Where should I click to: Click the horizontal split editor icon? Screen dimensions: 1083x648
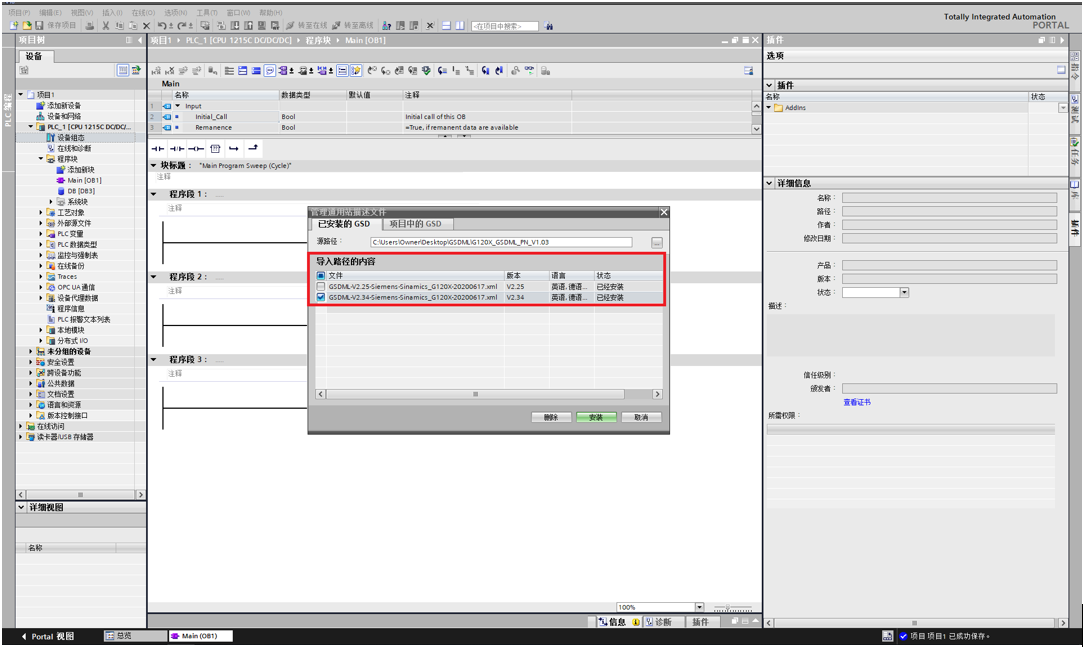[x=446, y=26]
